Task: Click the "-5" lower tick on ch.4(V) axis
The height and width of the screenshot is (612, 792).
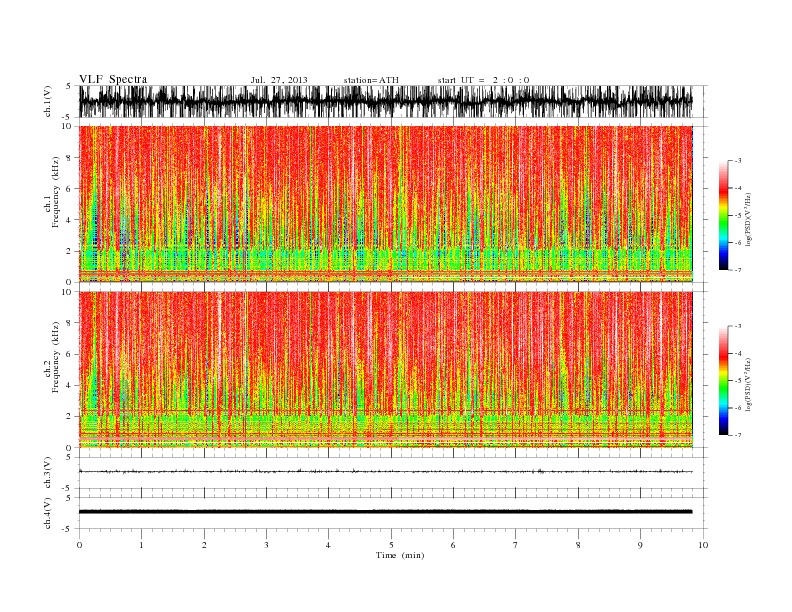Action: tap(68, 529)
